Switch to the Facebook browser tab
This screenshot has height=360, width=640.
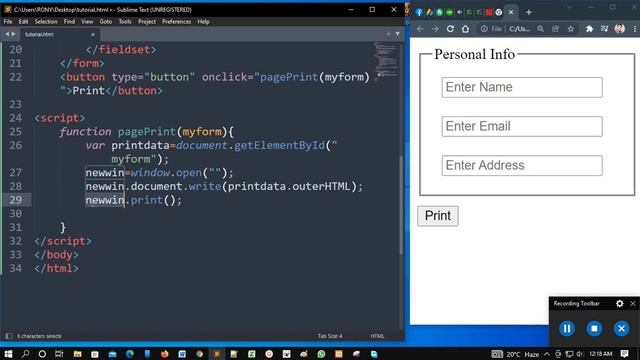point(419,12)
